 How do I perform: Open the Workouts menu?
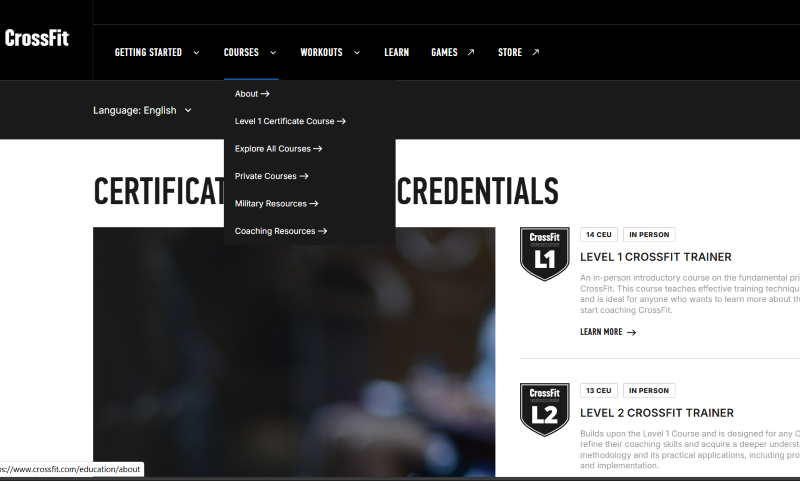point(321,53)
